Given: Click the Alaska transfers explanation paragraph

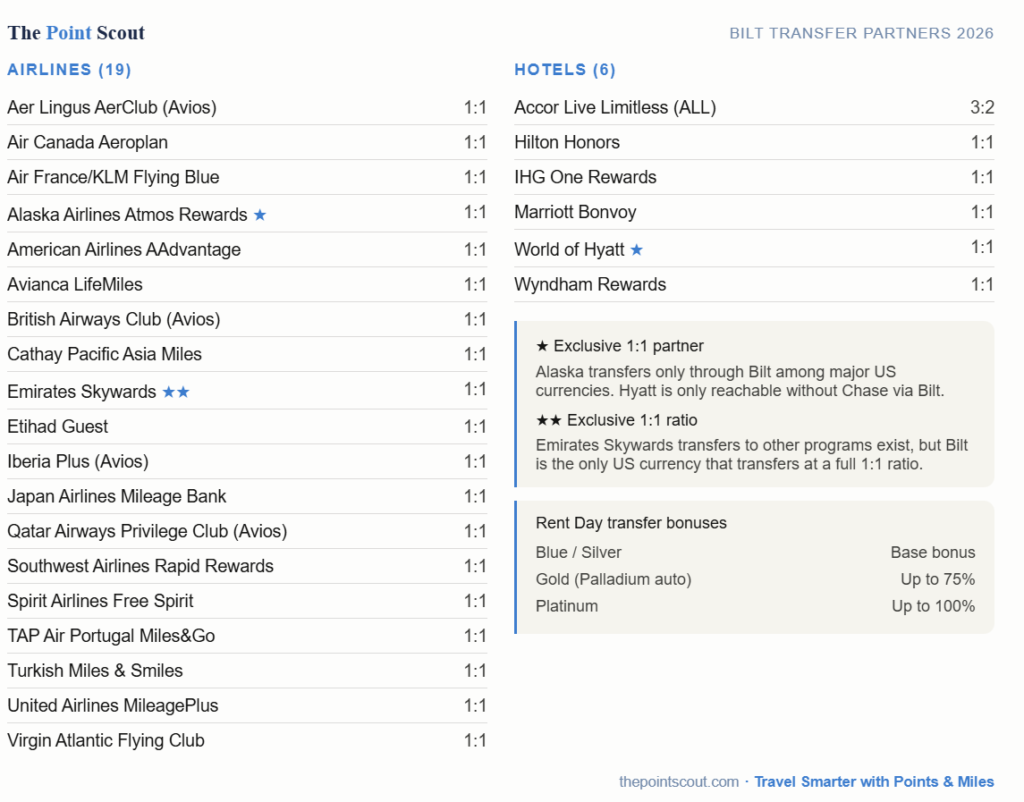Looking at the screenshot, I should pos(740,381).
